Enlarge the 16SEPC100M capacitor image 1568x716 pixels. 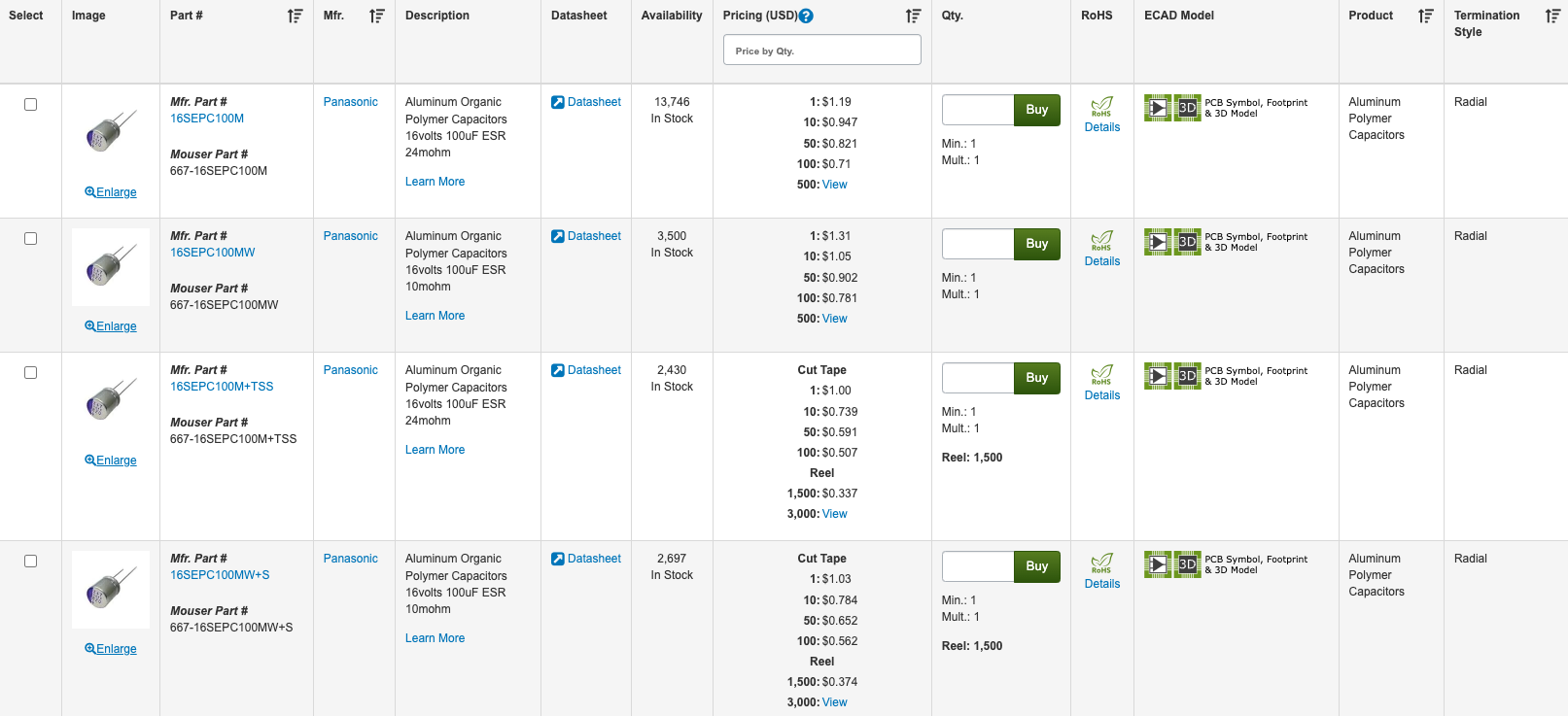click(111, 192)
